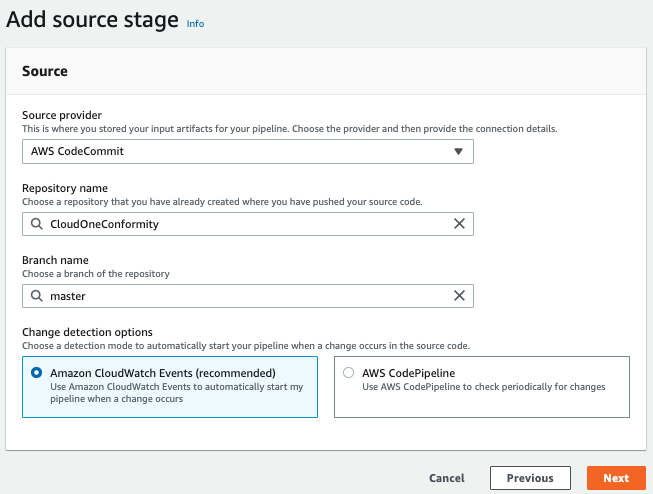This screenshot has height=494, width=653.
Task: Open the Info link beside the title
Action: (x=195, y=24)
